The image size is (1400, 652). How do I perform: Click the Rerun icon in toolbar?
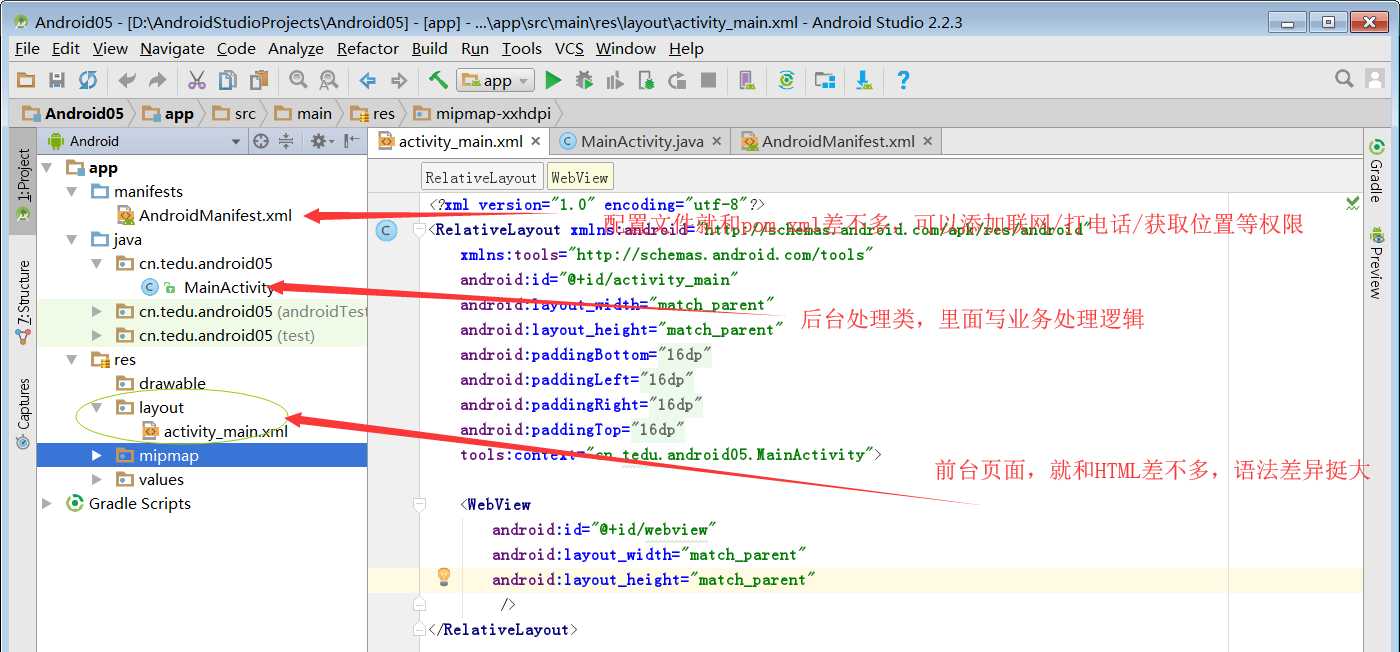(677, 80)
